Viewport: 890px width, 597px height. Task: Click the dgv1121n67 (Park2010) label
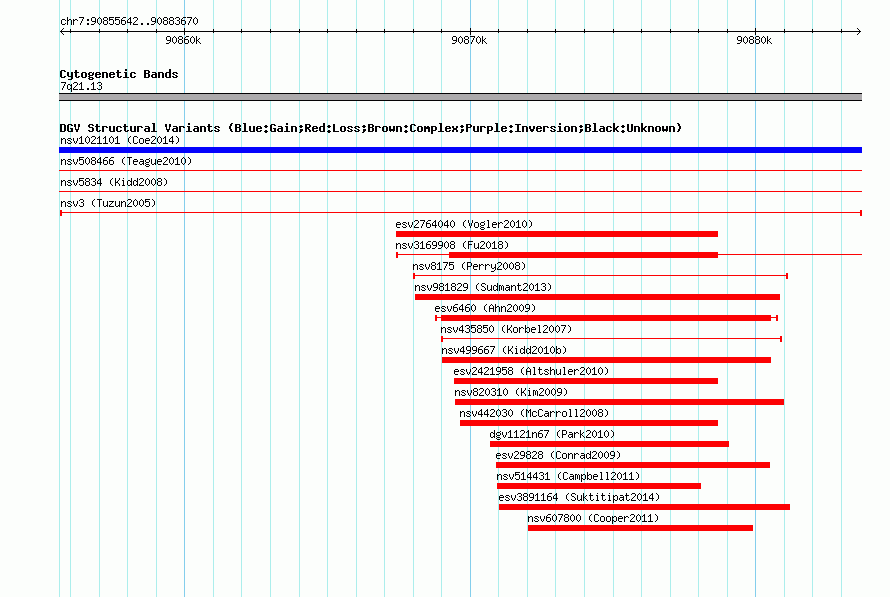coord(552,434)
